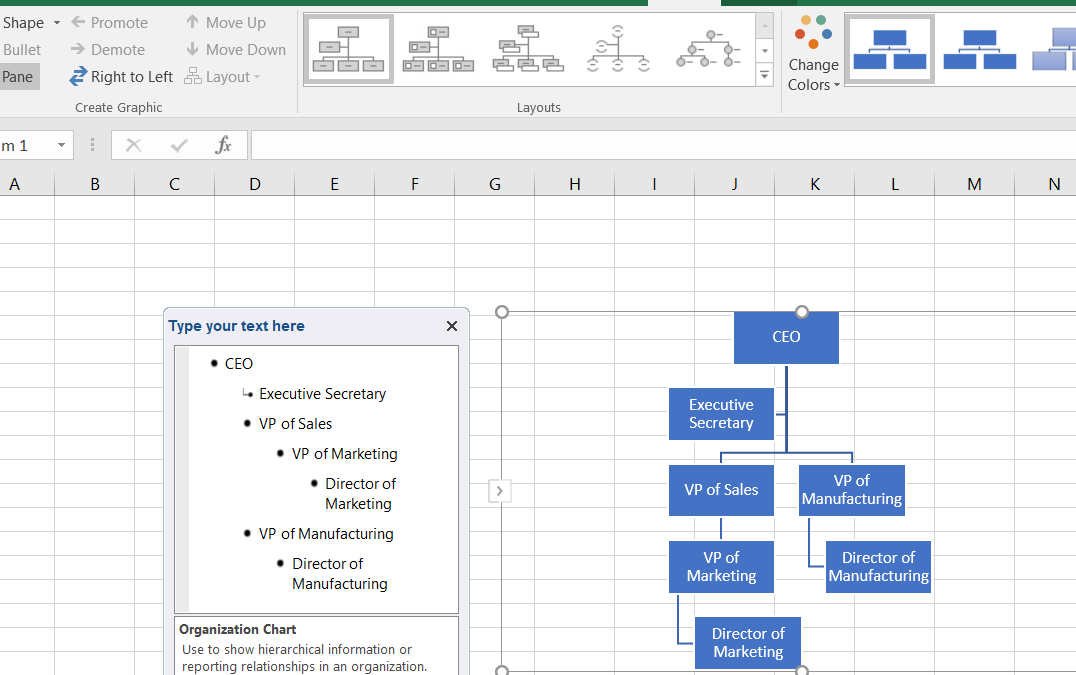Toggle Right to Left direction

coord(121,77)
